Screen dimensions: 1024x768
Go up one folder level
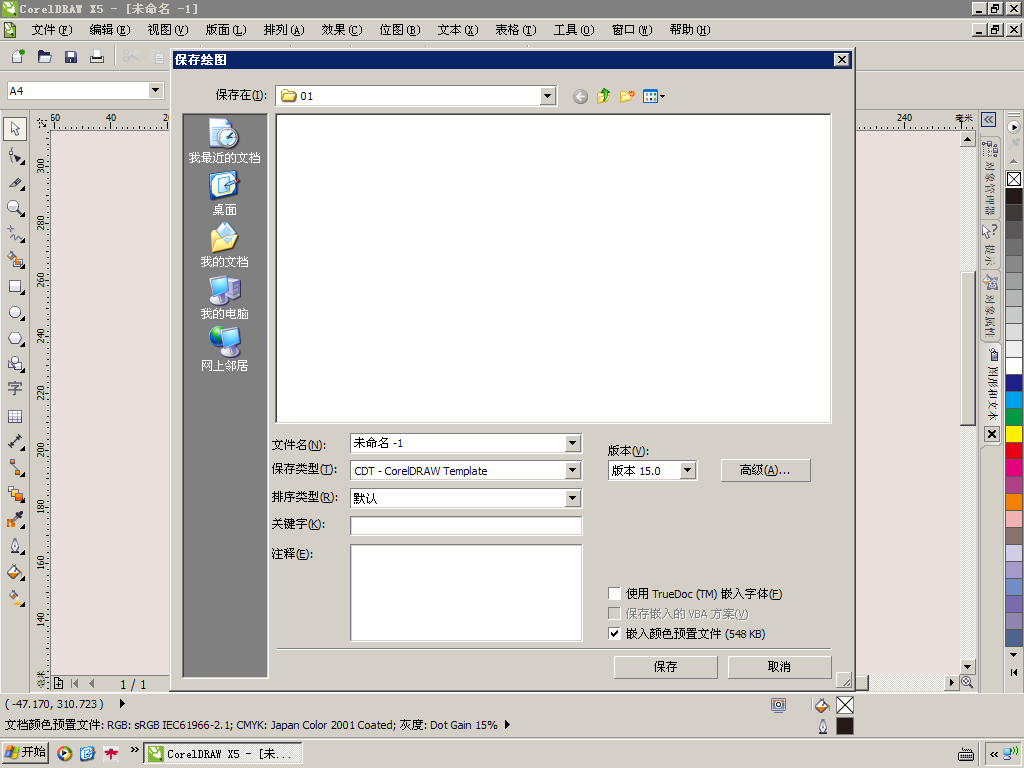pos(603,97)
